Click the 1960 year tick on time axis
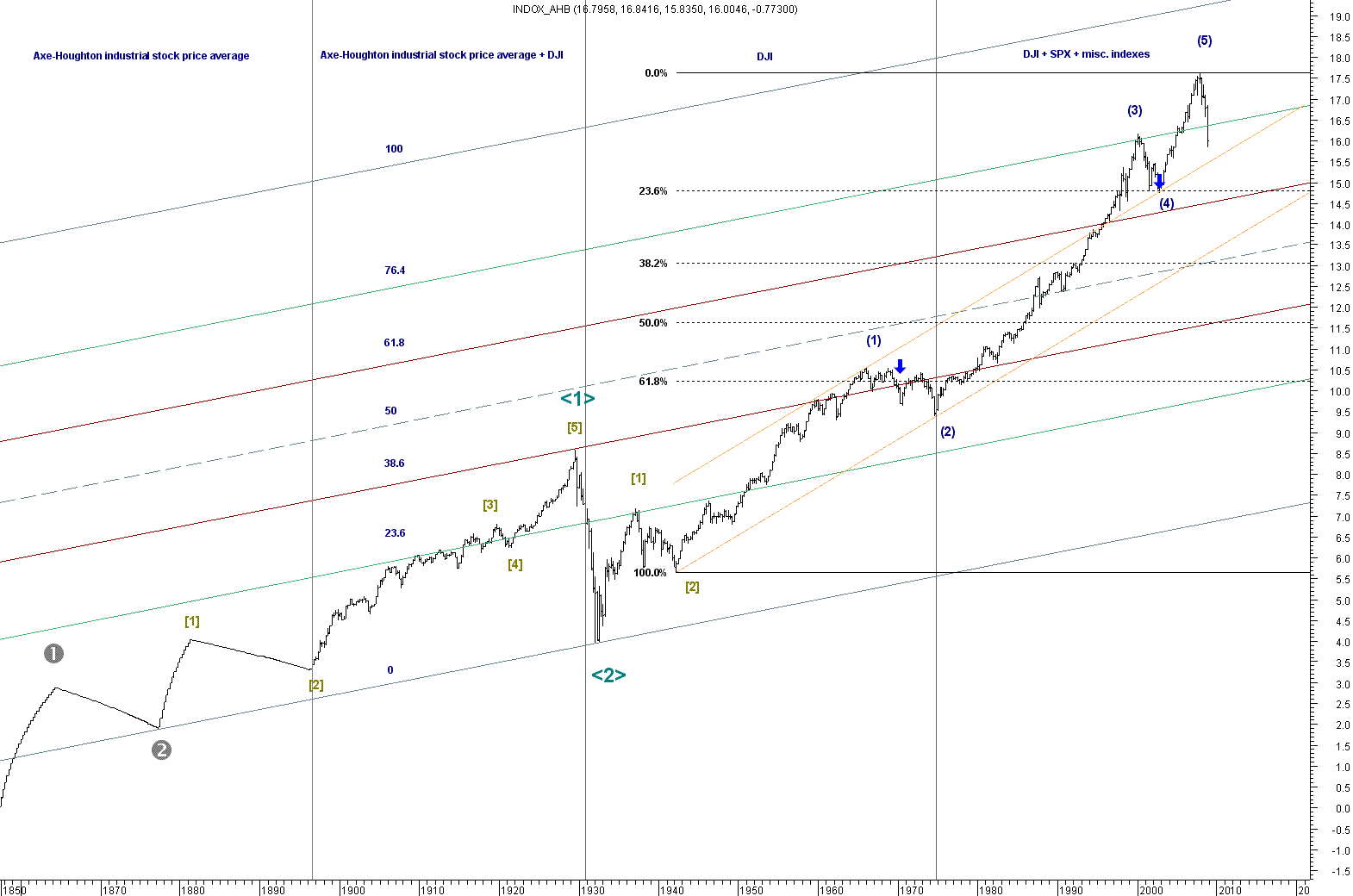1353x896 pixels. pos(831,890)
